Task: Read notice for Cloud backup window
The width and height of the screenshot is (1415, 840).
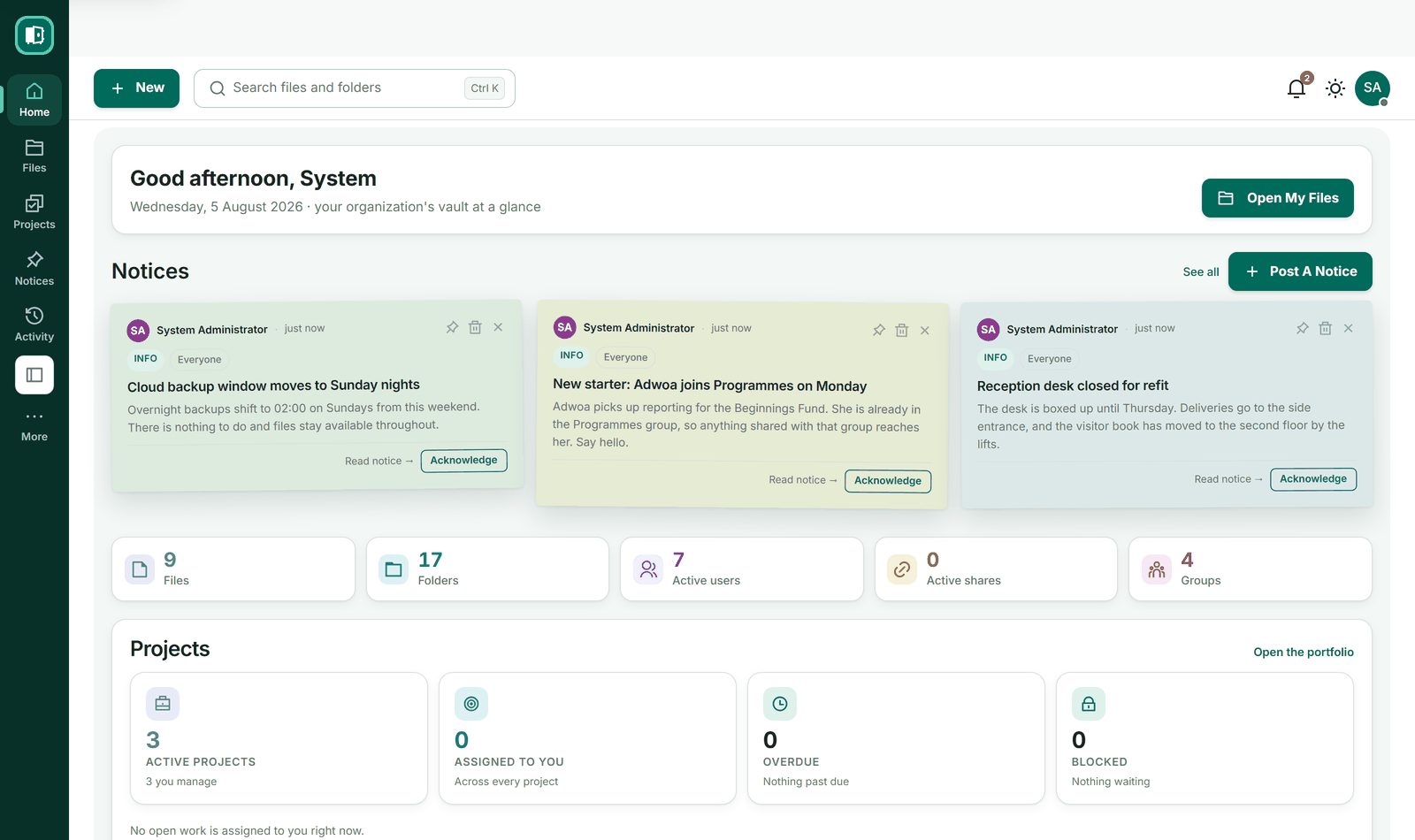Action: [379, 462]
